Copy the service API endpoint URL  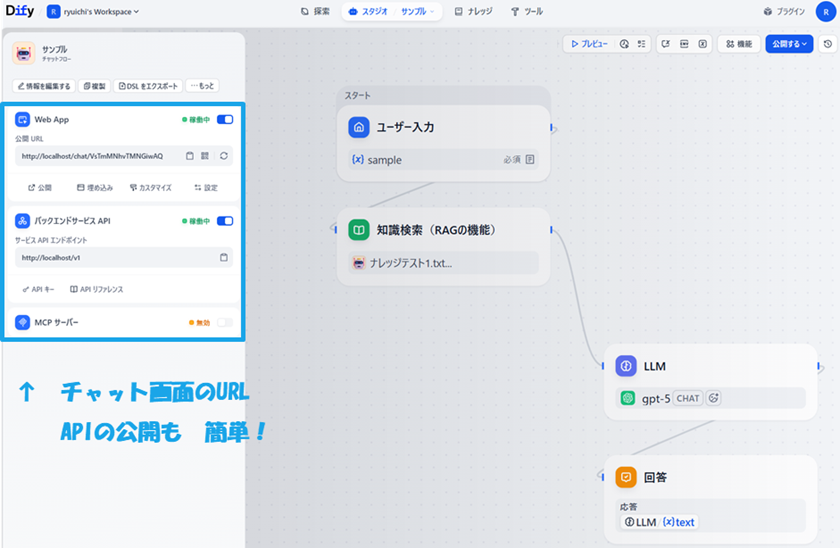pyautogui.click(x=224, y=258)
